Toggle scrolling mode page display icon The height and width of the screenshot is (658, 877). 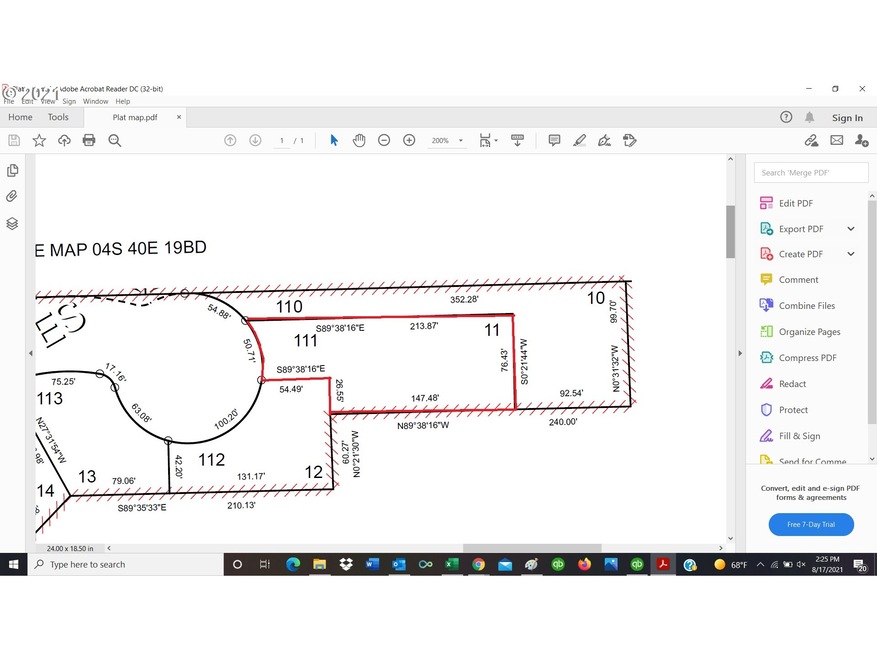point(517,140)
